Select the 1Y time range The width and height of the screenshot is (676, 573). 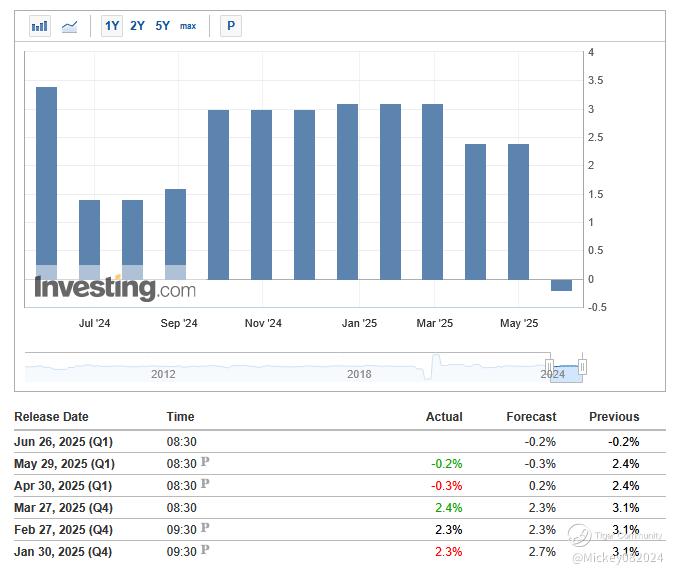click(x=112, y=26)
